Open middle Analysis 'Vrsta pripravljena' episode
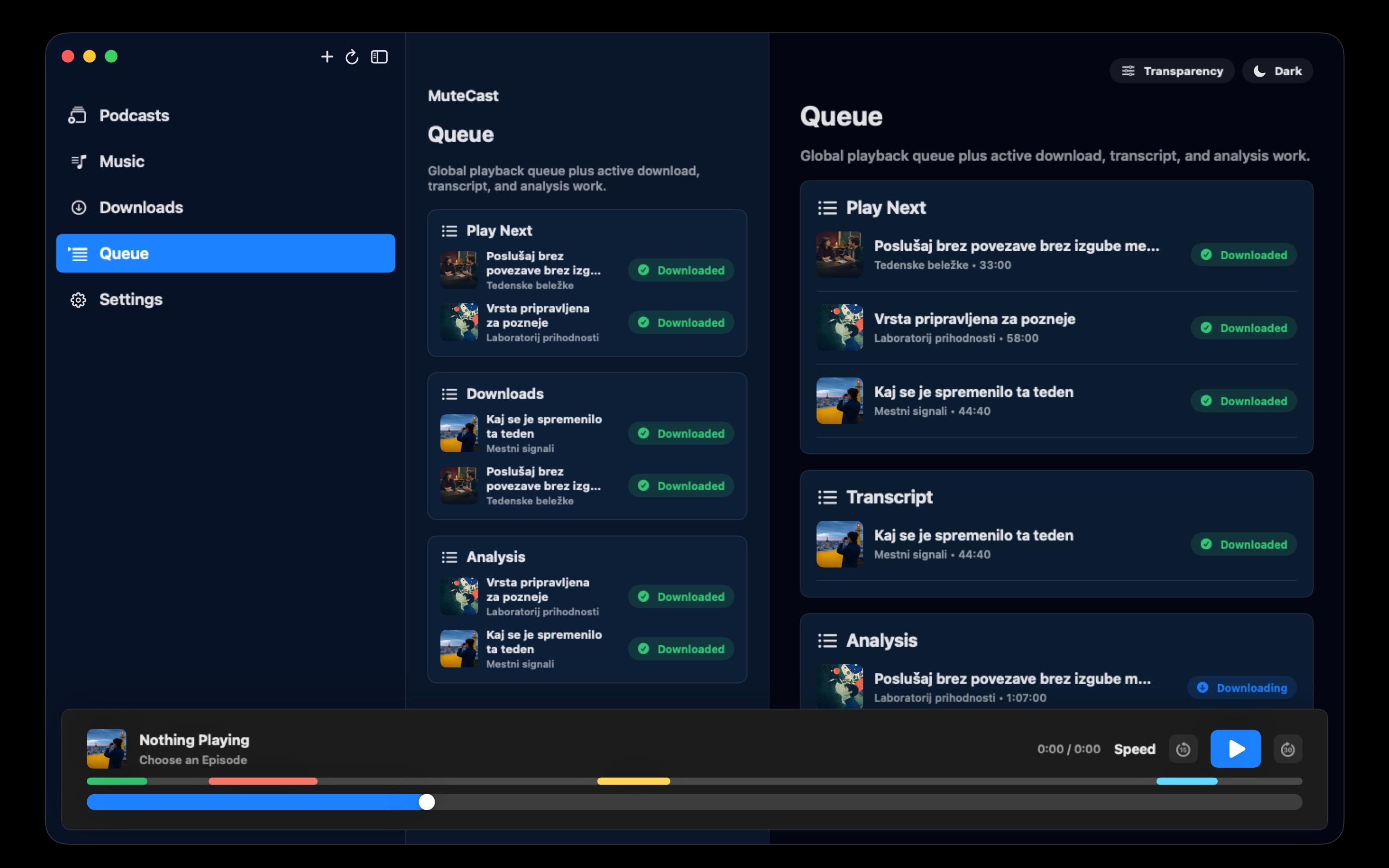This screenshot has height=868, width=1389. (x=586, y=597)
